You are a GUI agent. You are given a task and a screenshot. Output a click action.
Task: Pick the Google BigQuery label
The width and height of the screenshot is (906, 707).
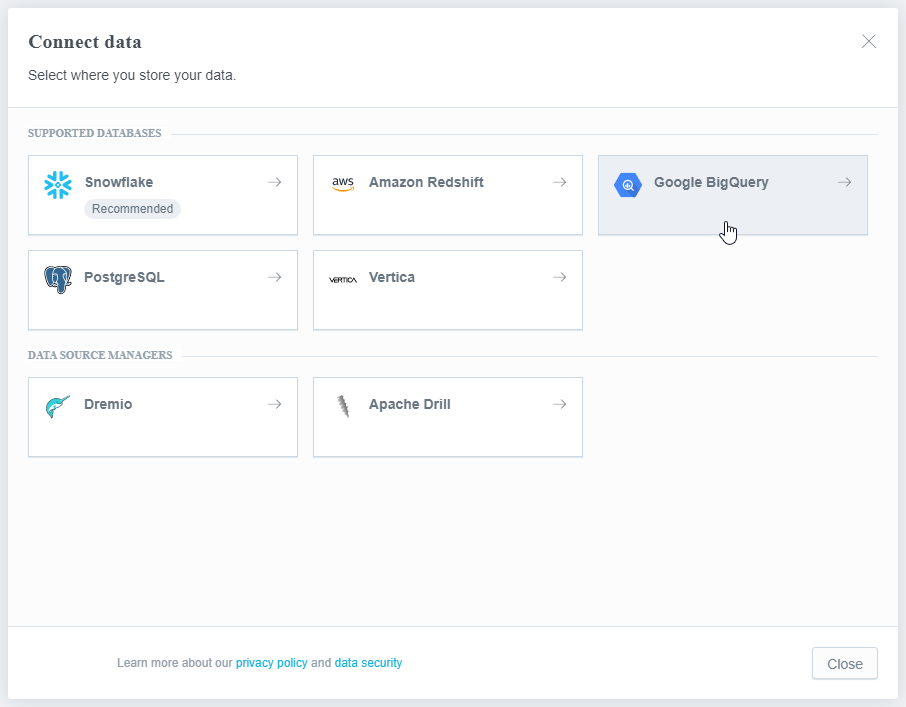pyautogui.click(x=711, y=183)
